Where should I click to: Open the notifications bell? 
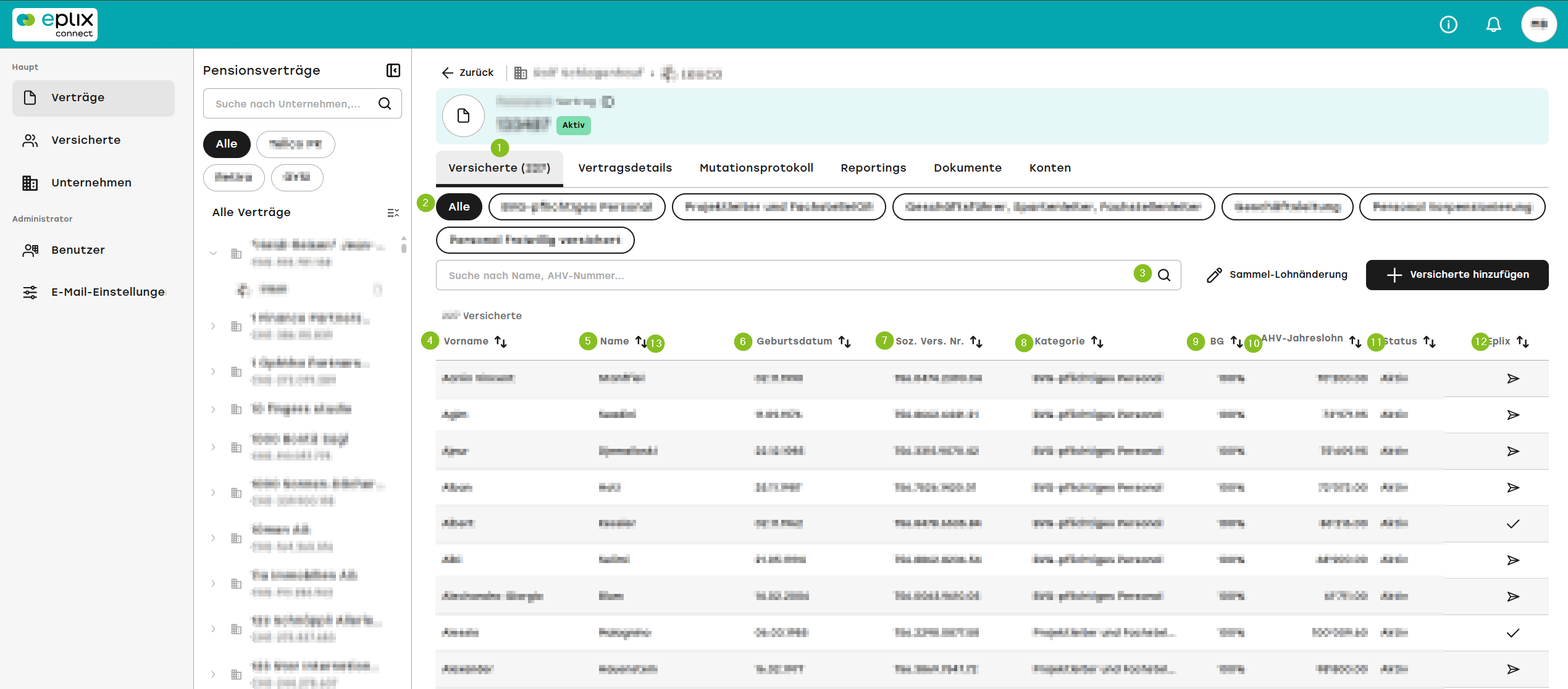click(x=1493, y=25)
